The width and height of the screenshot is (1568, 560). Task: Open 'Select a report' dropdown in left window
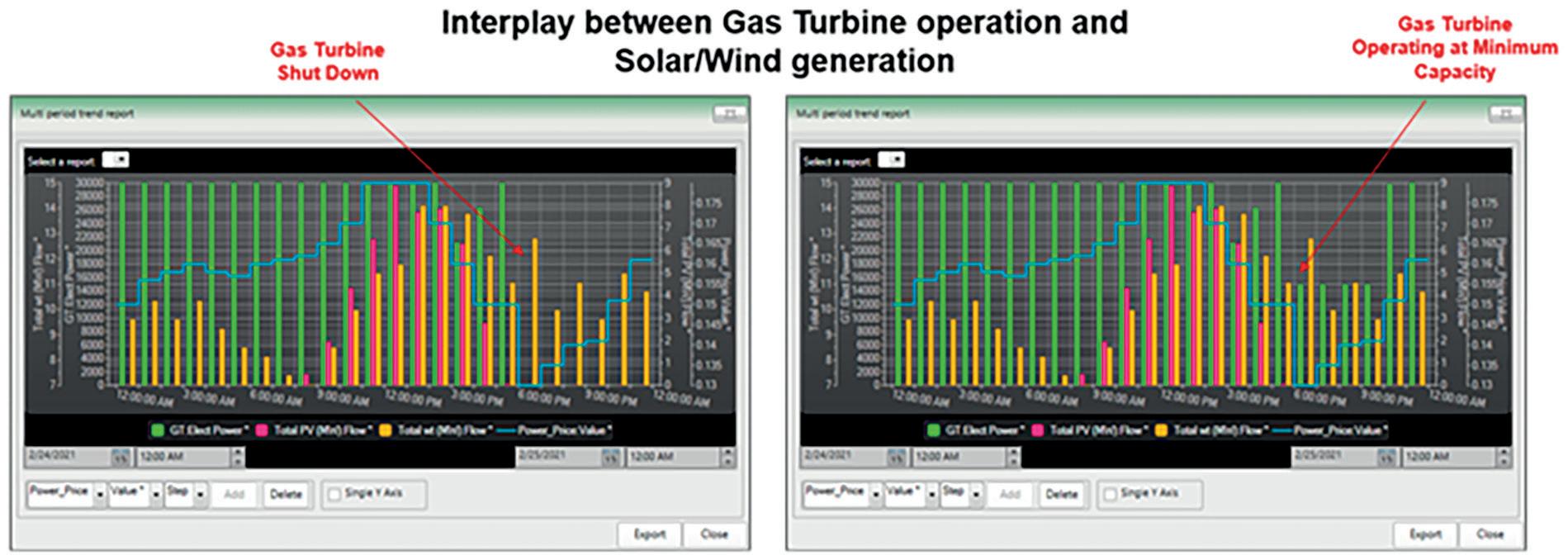tap(116, 160)
